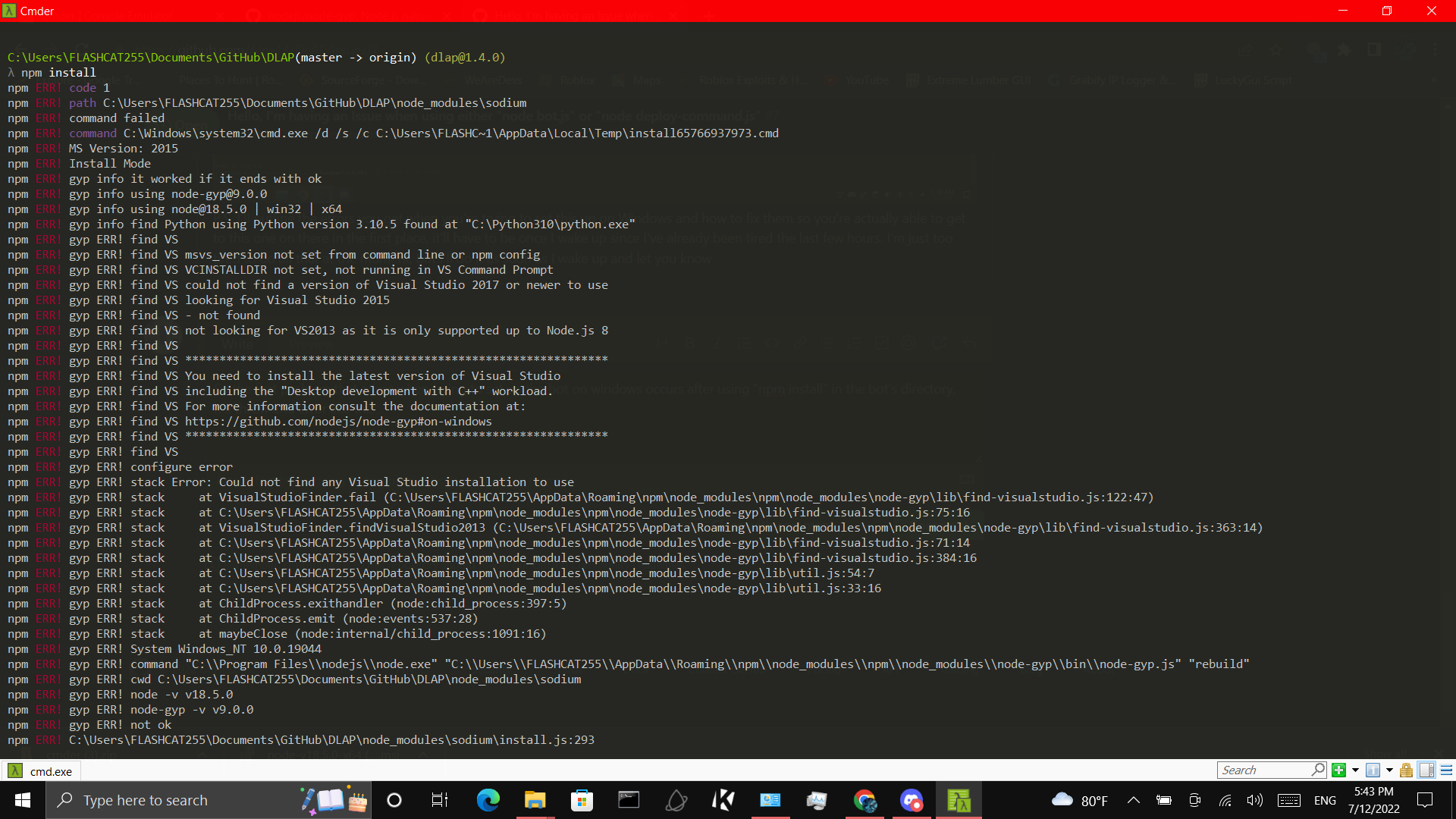
Task: Toggle the console lock padlock icon
Action: (x=1406, y=770)
